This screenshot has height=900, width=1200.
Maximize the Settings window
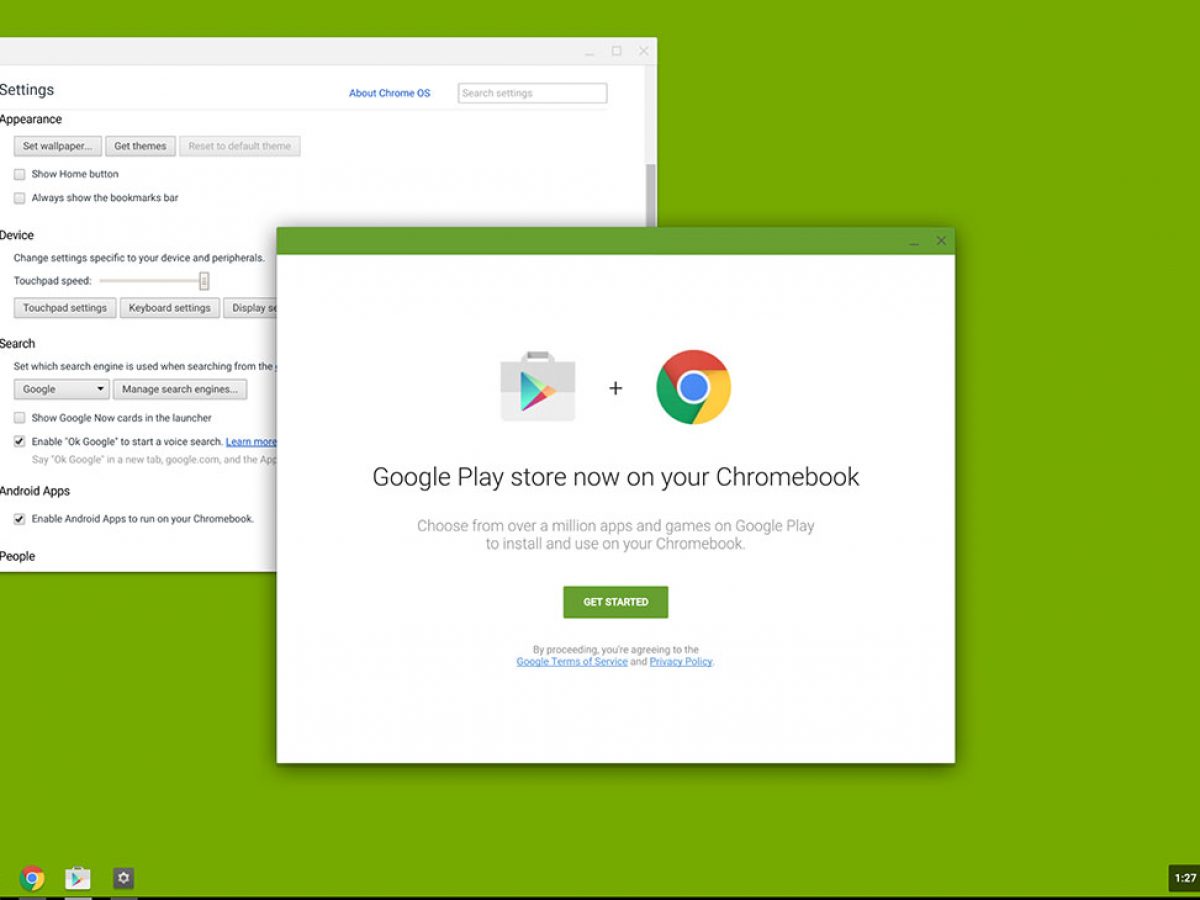click(x=616, y=51)
